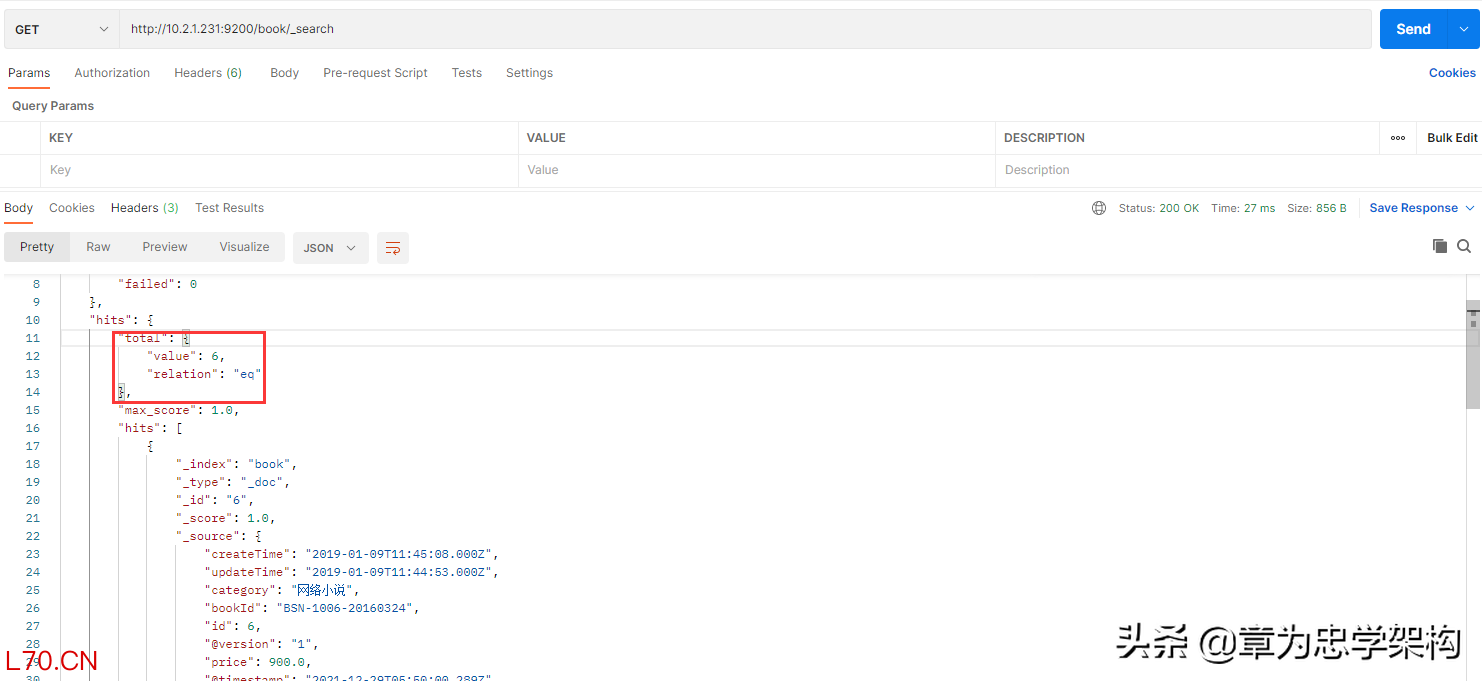Click the Description input field
Screen dimensions: 1482x681
1187,170
